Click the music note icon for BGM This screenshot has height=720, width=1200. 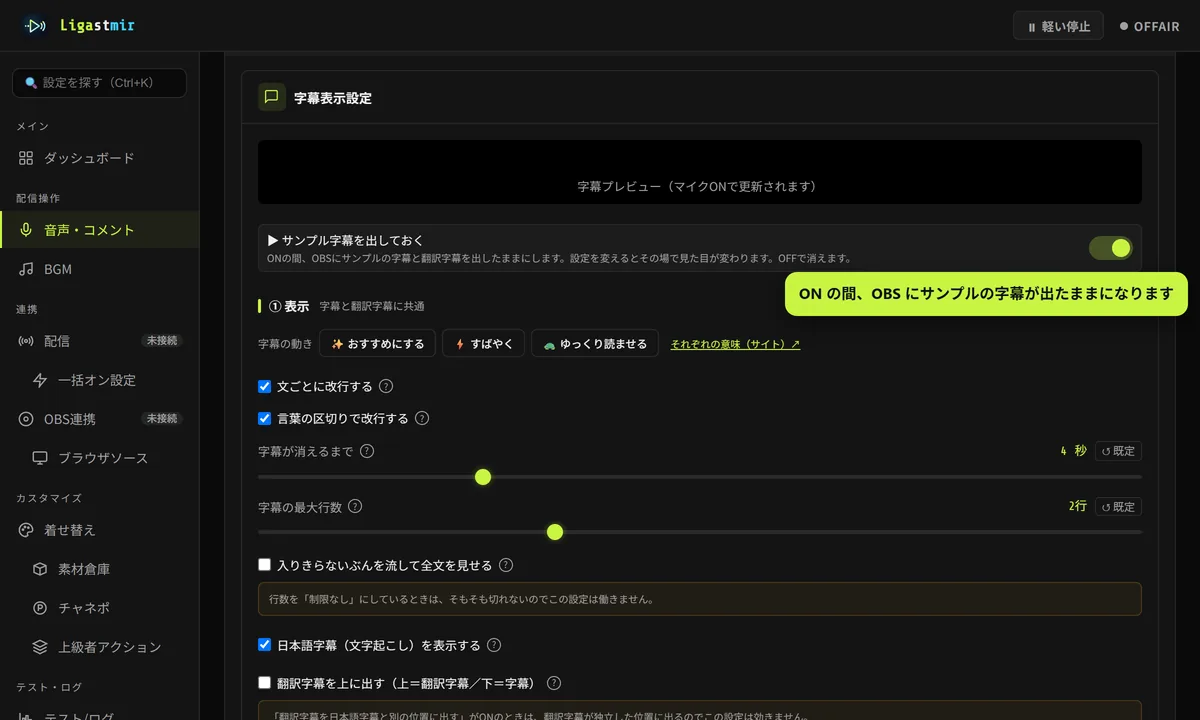click(26, 269)
